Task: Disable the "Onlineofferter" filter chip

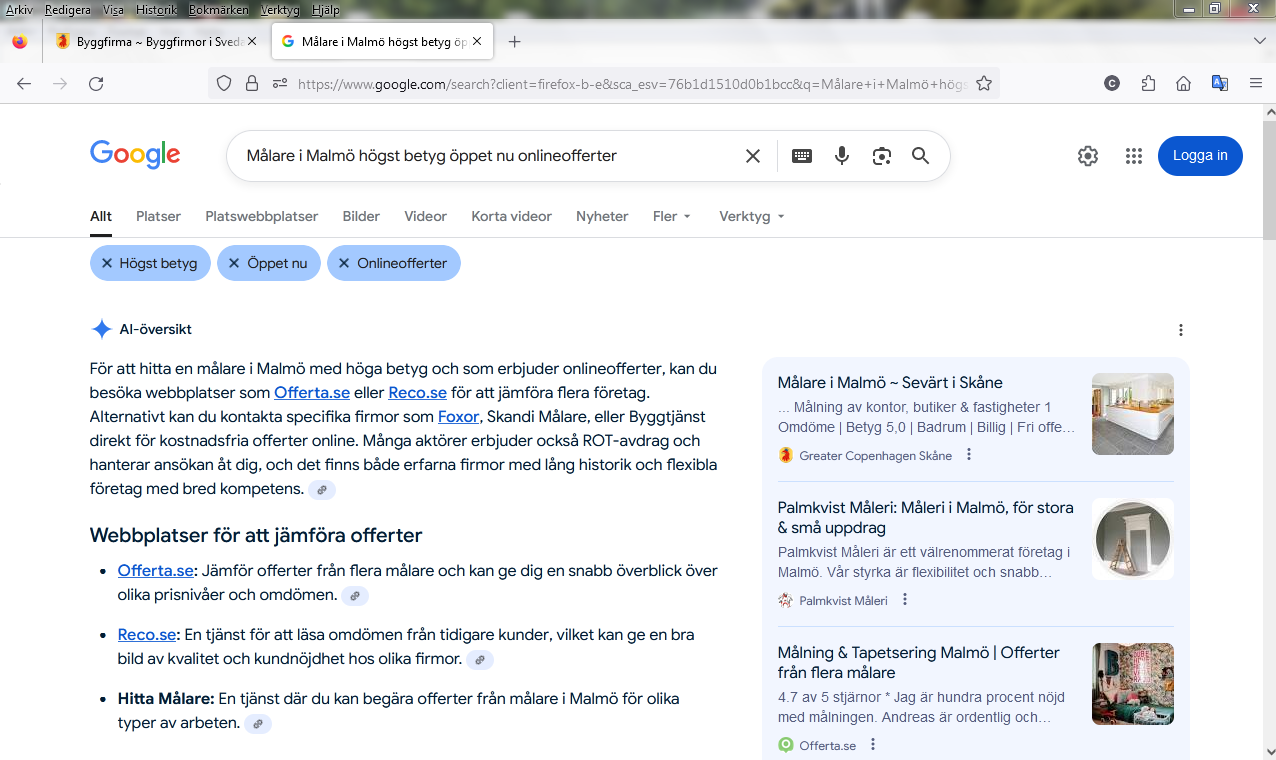Action: pos(344,264)
